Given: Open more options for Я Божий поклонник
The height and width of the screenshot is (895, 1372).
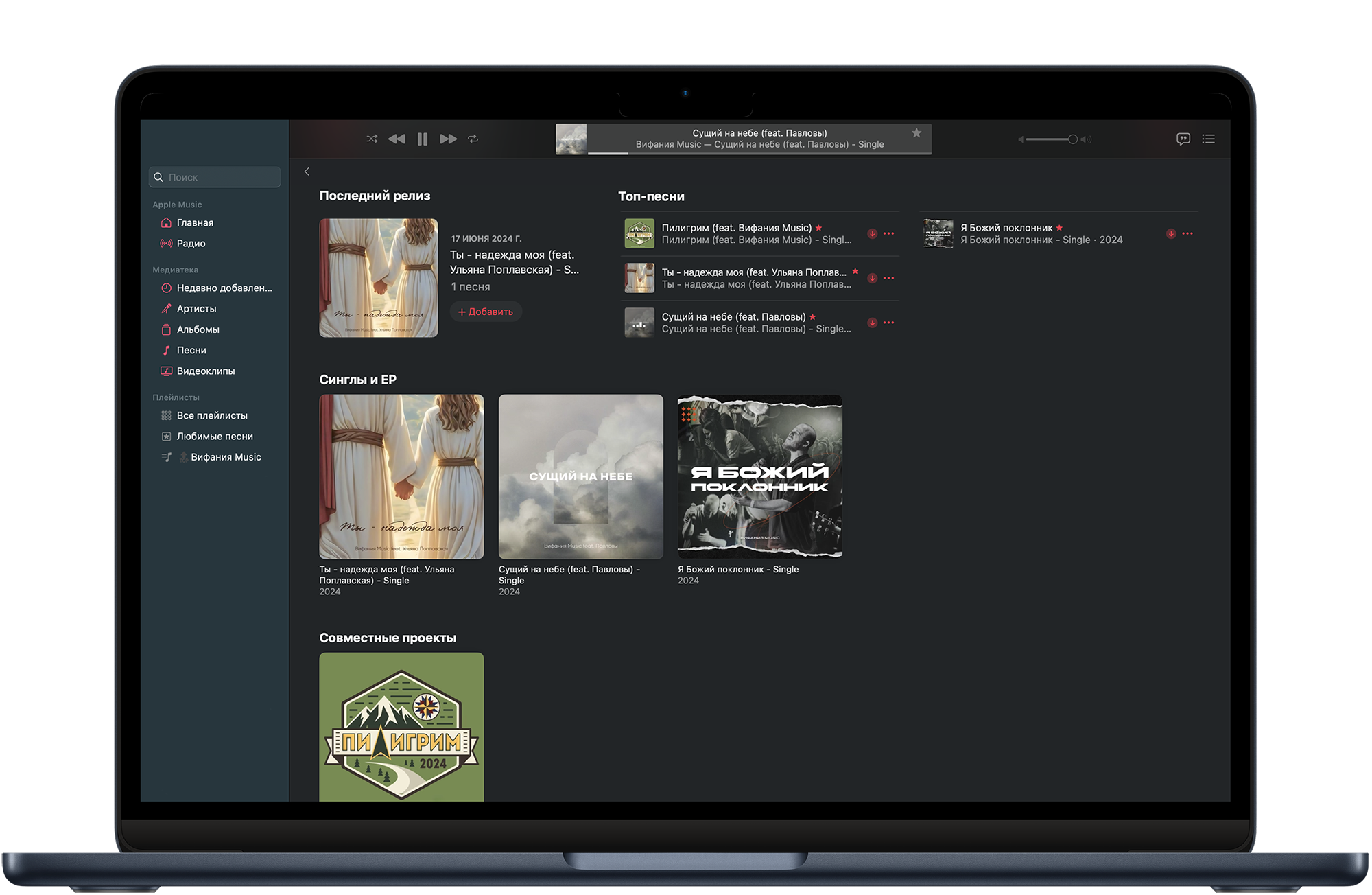Looking at the screenshot, I should [1187, 233].
